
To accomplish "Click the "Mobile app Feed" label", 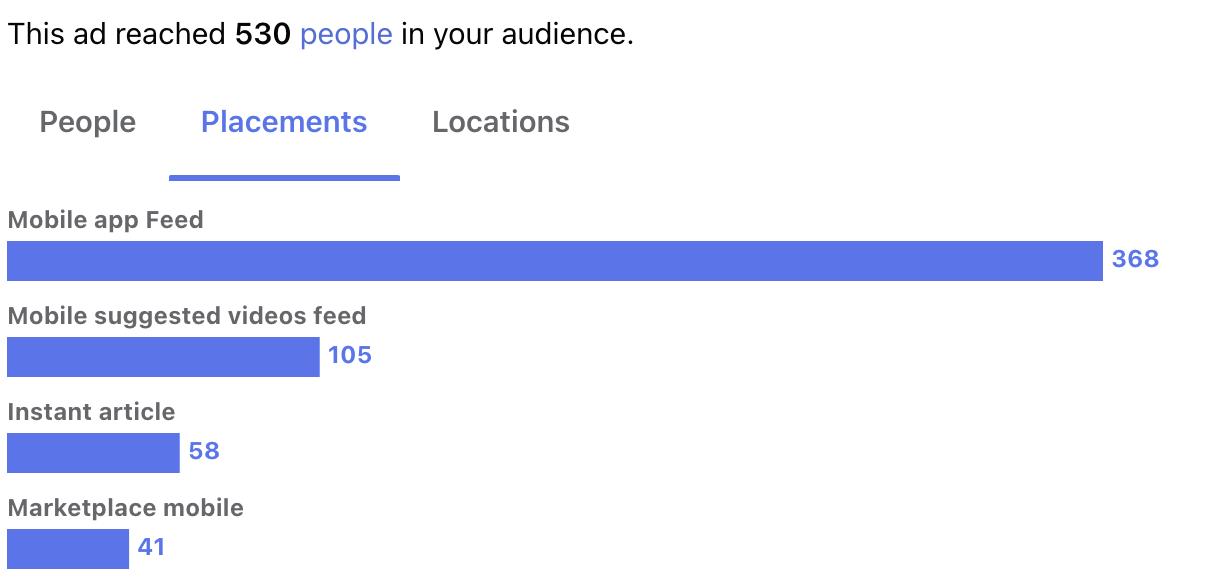I will (105, 220).
